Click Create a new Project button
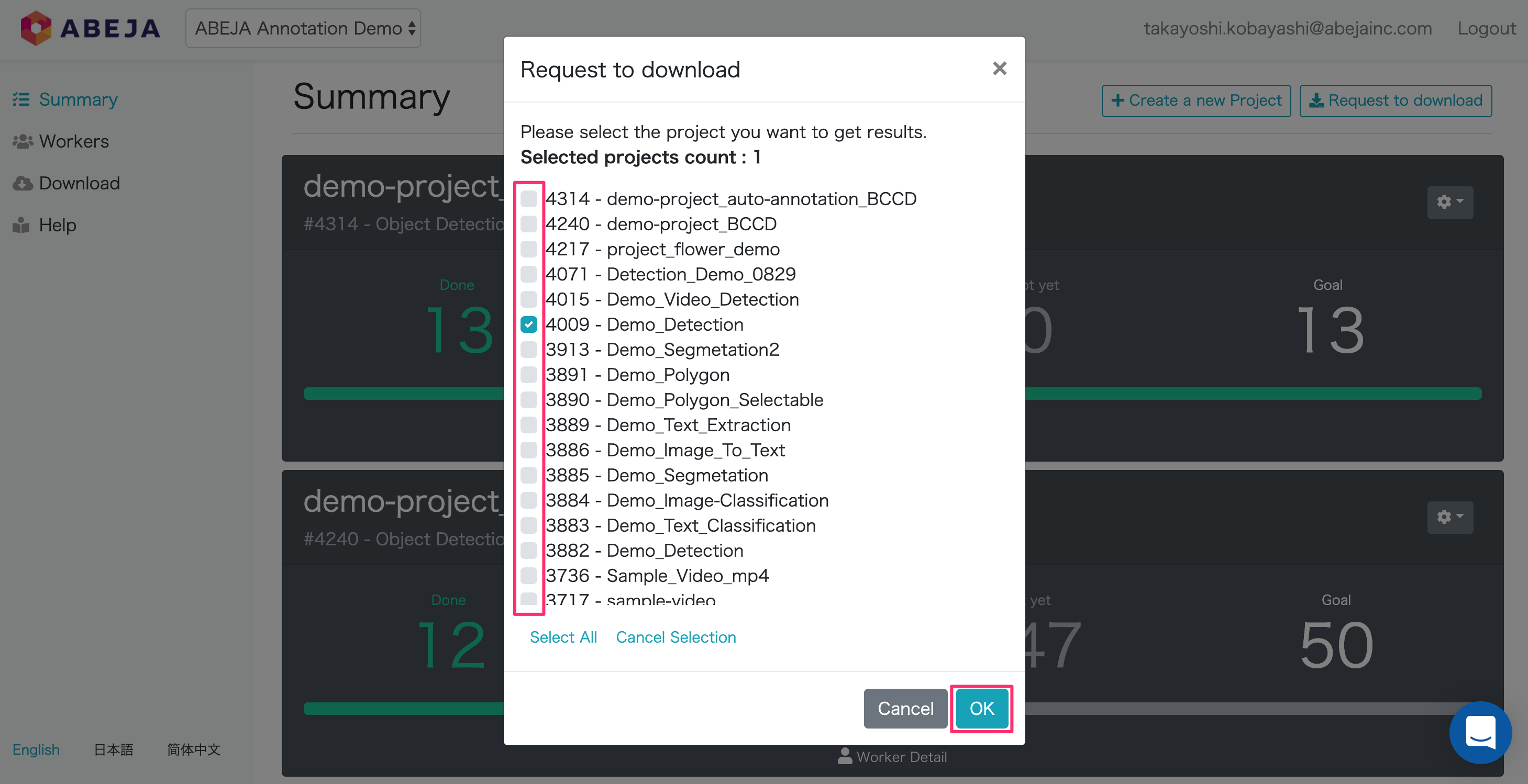 (x=1196, y=101)
